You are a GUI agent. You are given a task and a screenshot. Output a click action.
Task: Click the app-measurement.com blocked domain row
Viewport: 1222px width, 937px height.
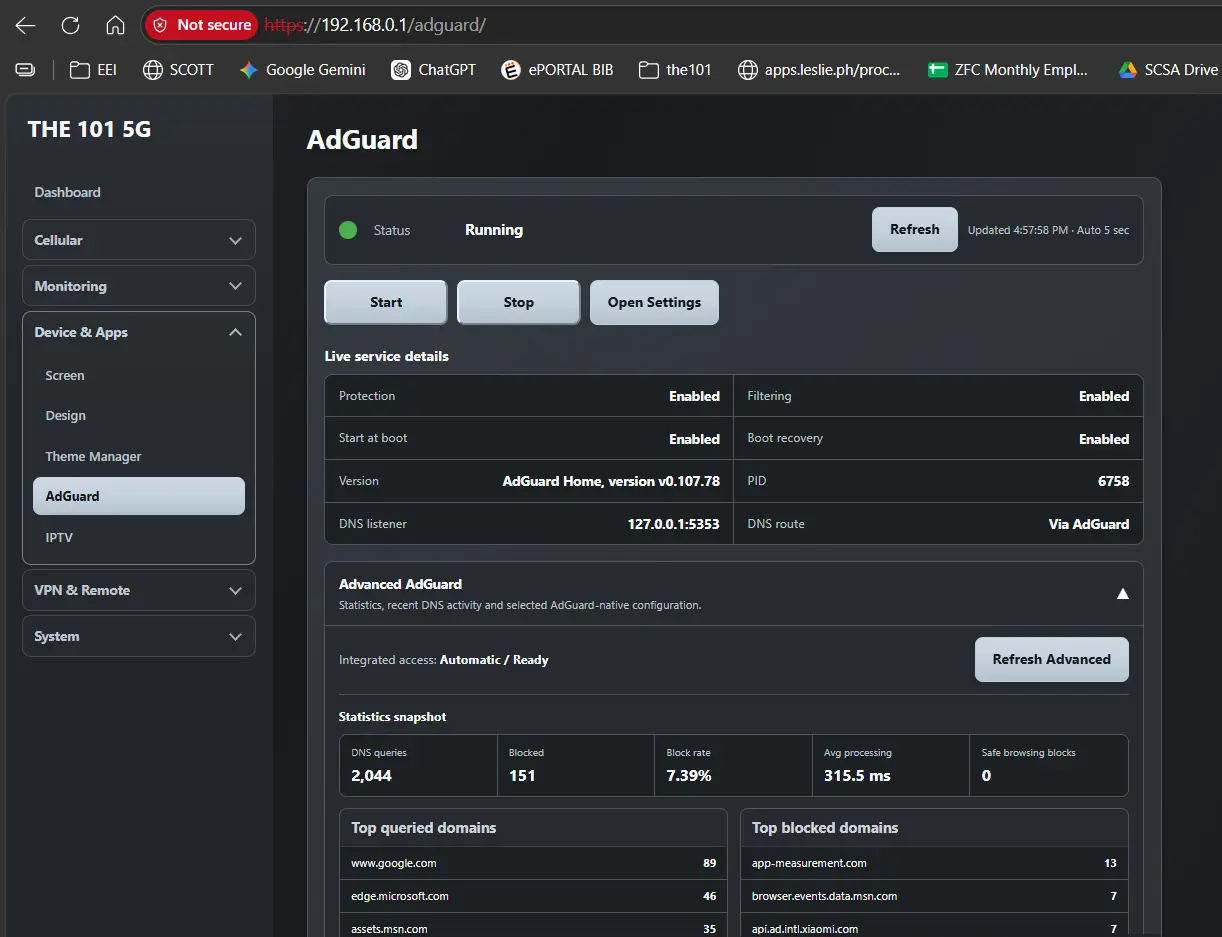934,863
